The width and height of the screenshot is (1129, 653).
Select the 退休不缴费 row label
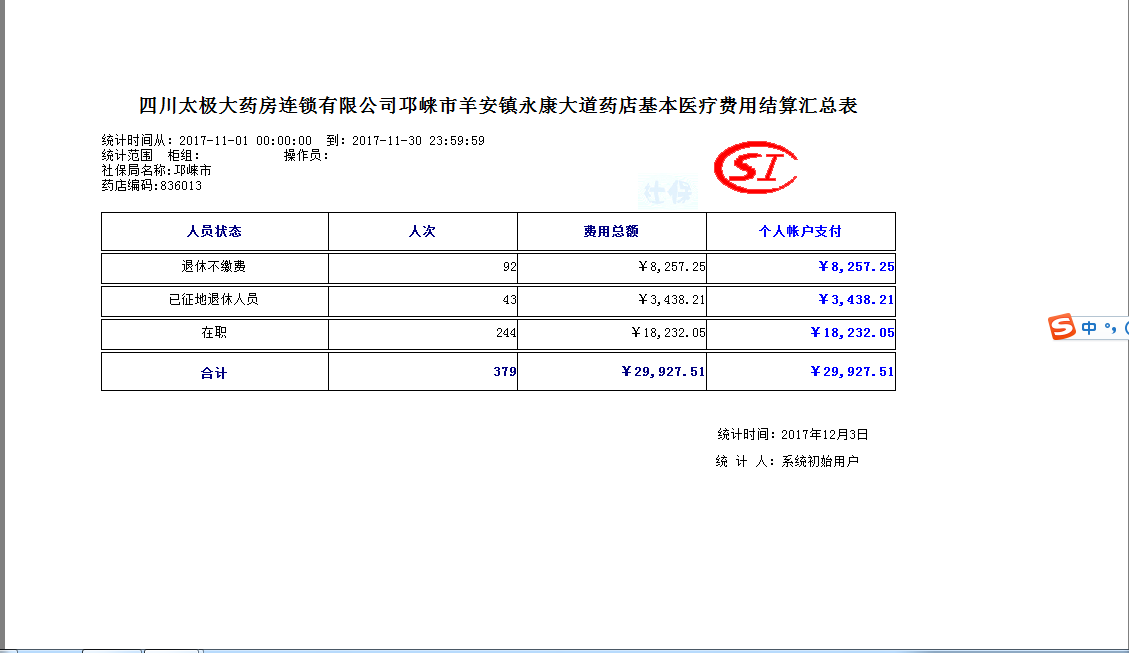(x=214, y=266)
